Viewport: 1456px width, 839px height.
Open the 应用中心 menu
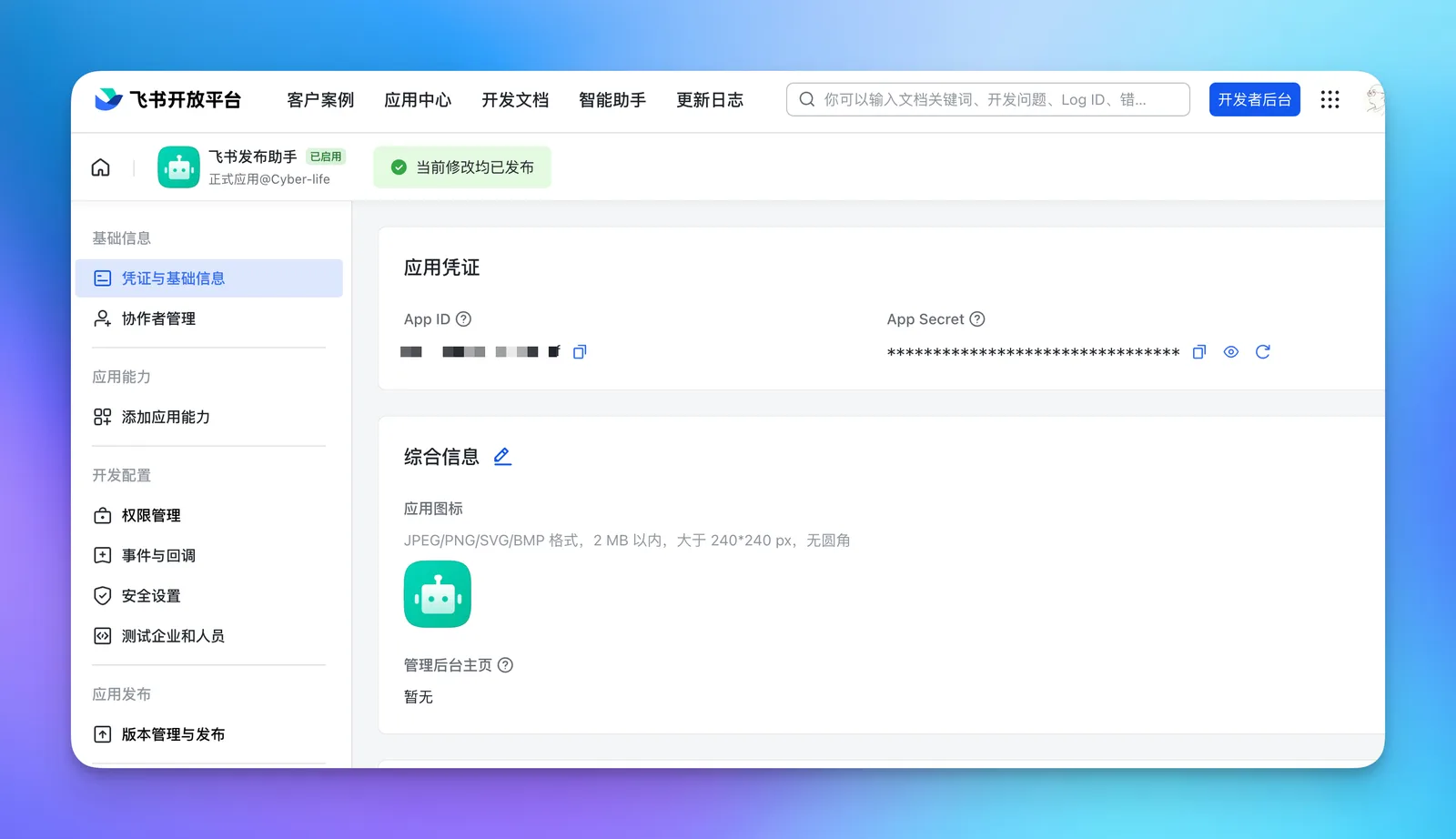click(x=418, y=100)
